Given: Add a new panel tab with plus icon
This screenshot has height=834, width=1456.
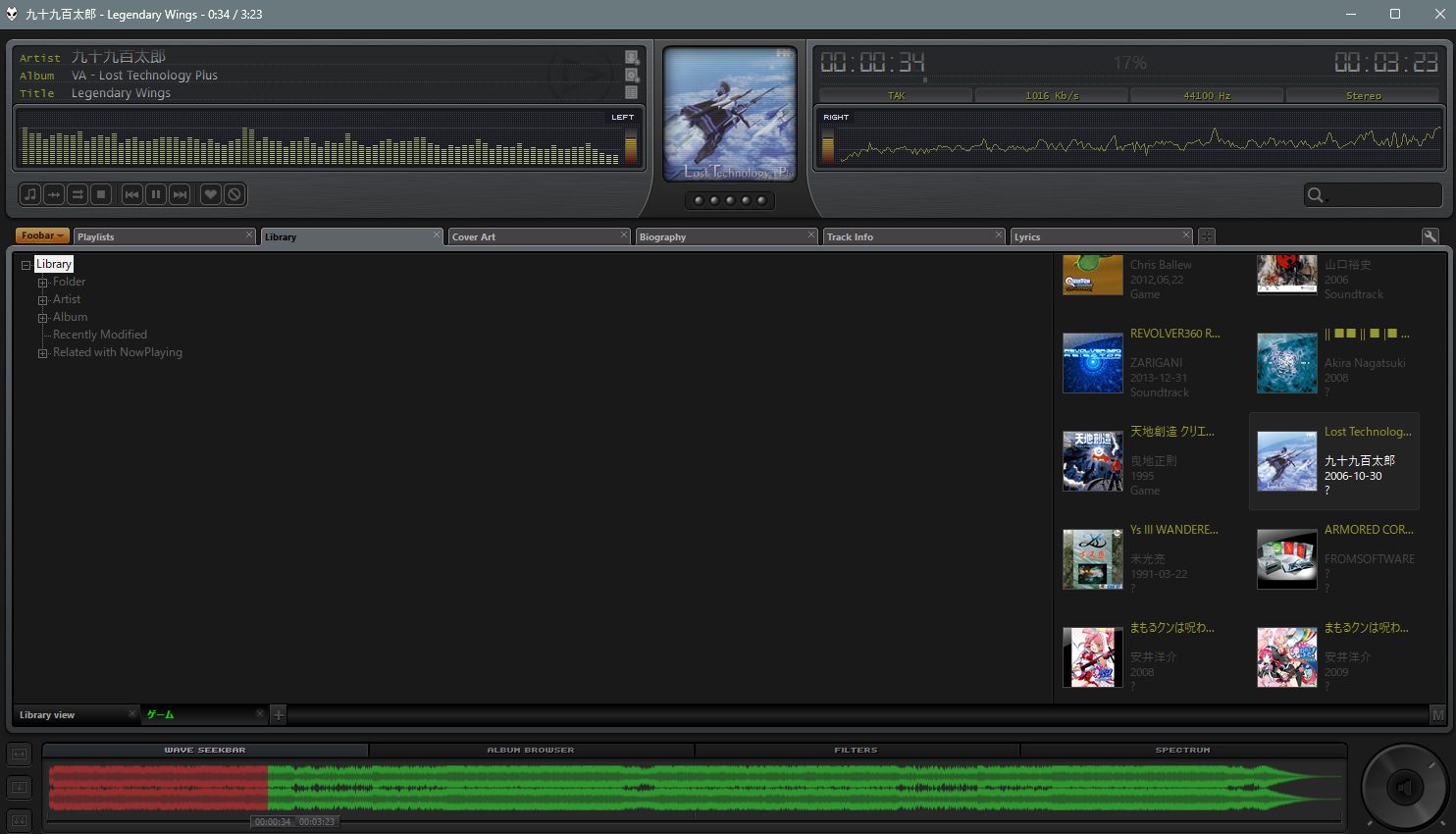Looking at the screenshot, I should [x=1207, y=236].
